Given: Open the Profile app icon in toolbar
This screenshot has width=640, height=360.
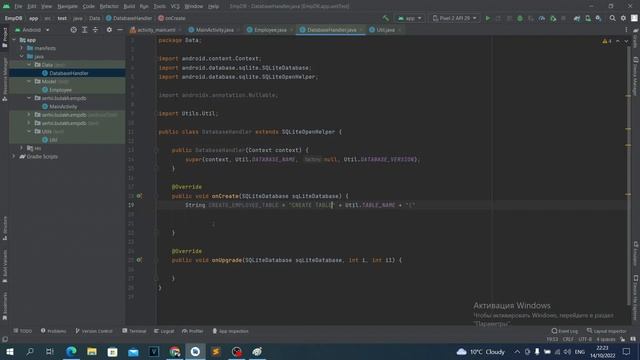Looking at the screenshot, I should [x=542, y=18].
